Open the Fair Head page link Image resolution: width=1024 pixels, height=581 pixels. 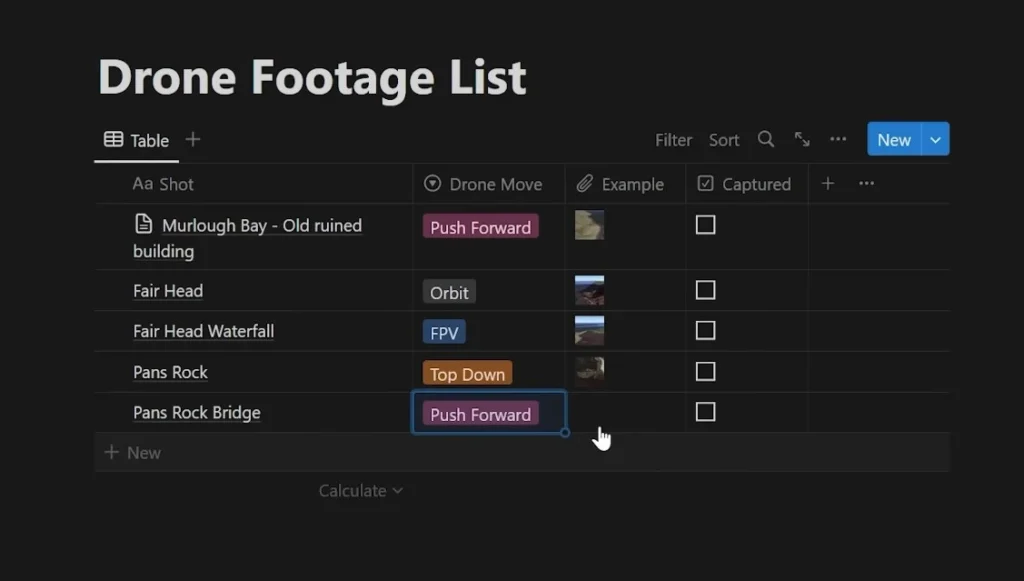[x=168, y=290]
